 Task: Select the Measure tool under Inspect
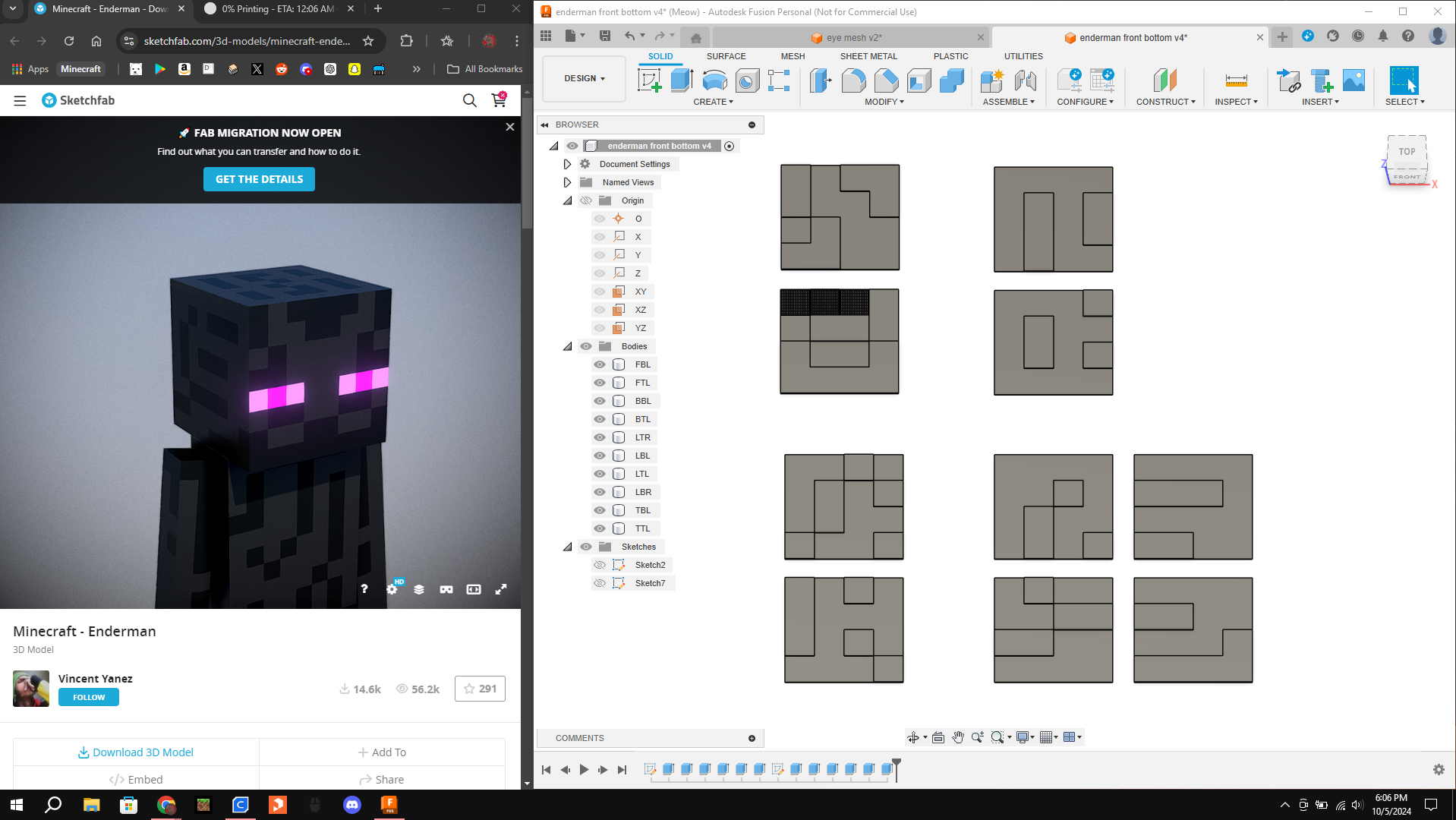point(1236,80)
